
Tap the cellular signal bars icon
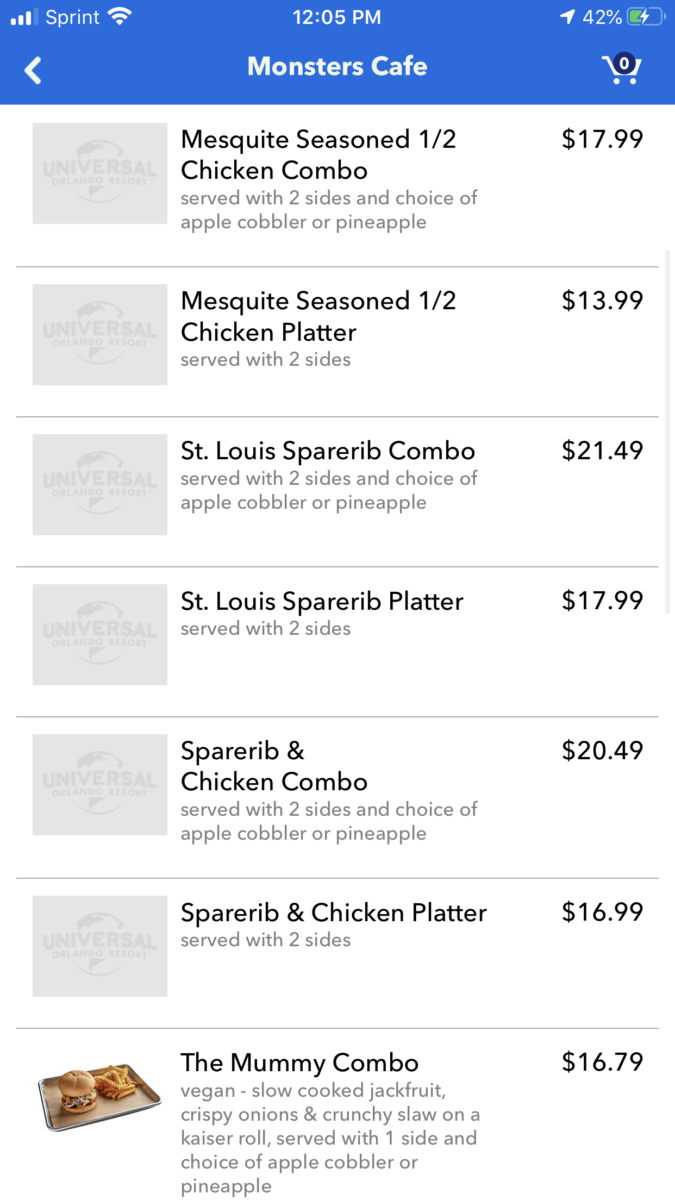pos(22,17)
